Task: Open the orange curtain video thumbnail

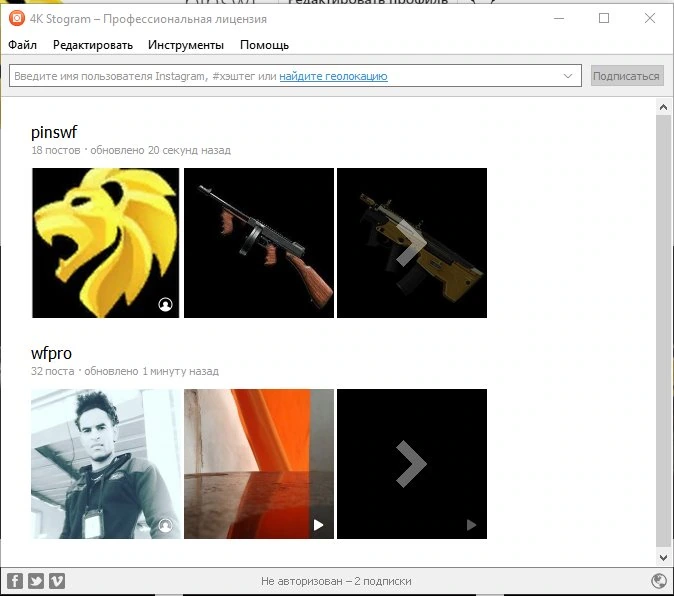Action: (259, 464)
